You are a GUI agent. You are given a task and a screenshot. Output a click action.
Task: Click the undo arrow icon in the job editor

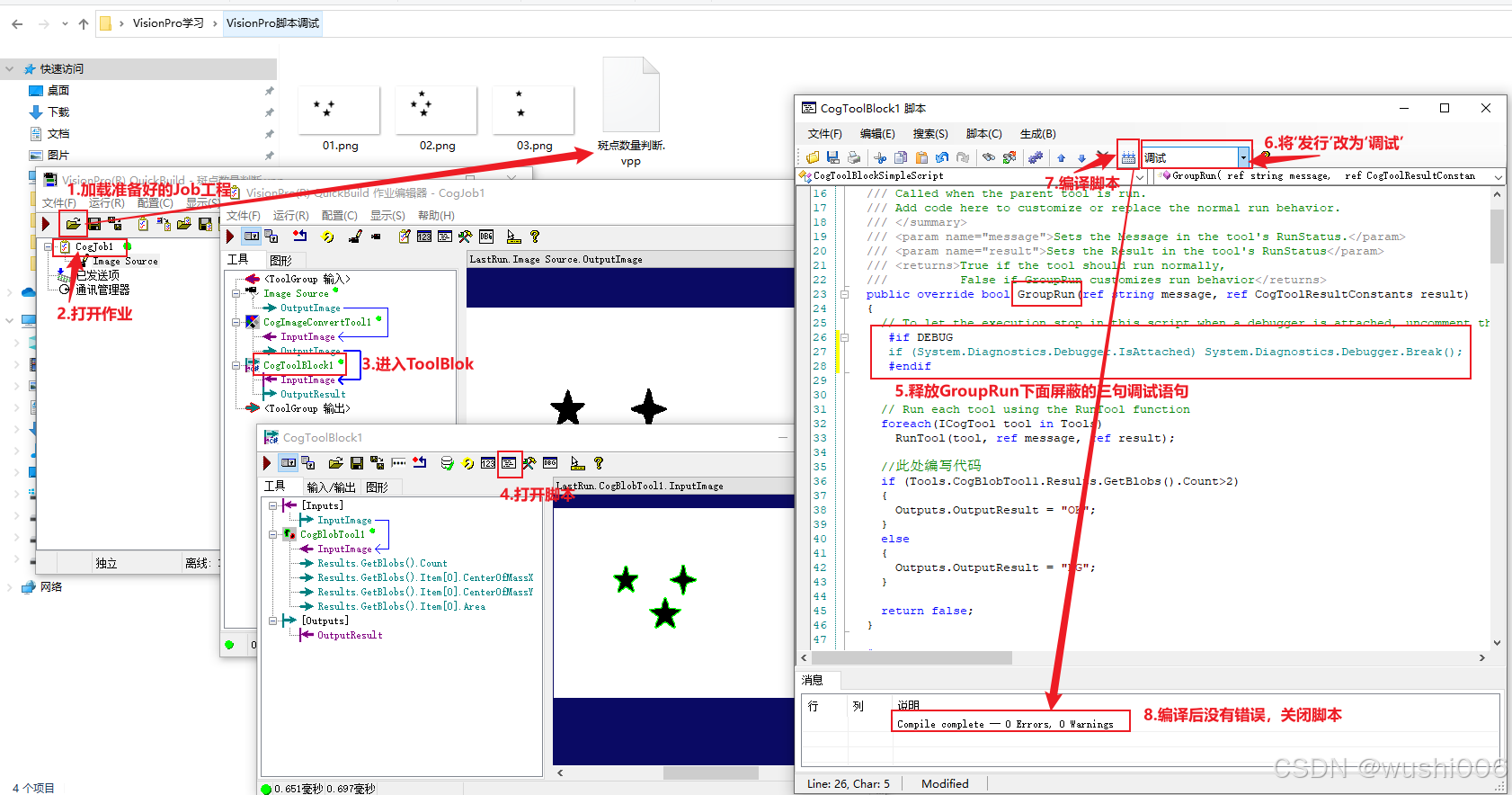(x=300, y=237)
